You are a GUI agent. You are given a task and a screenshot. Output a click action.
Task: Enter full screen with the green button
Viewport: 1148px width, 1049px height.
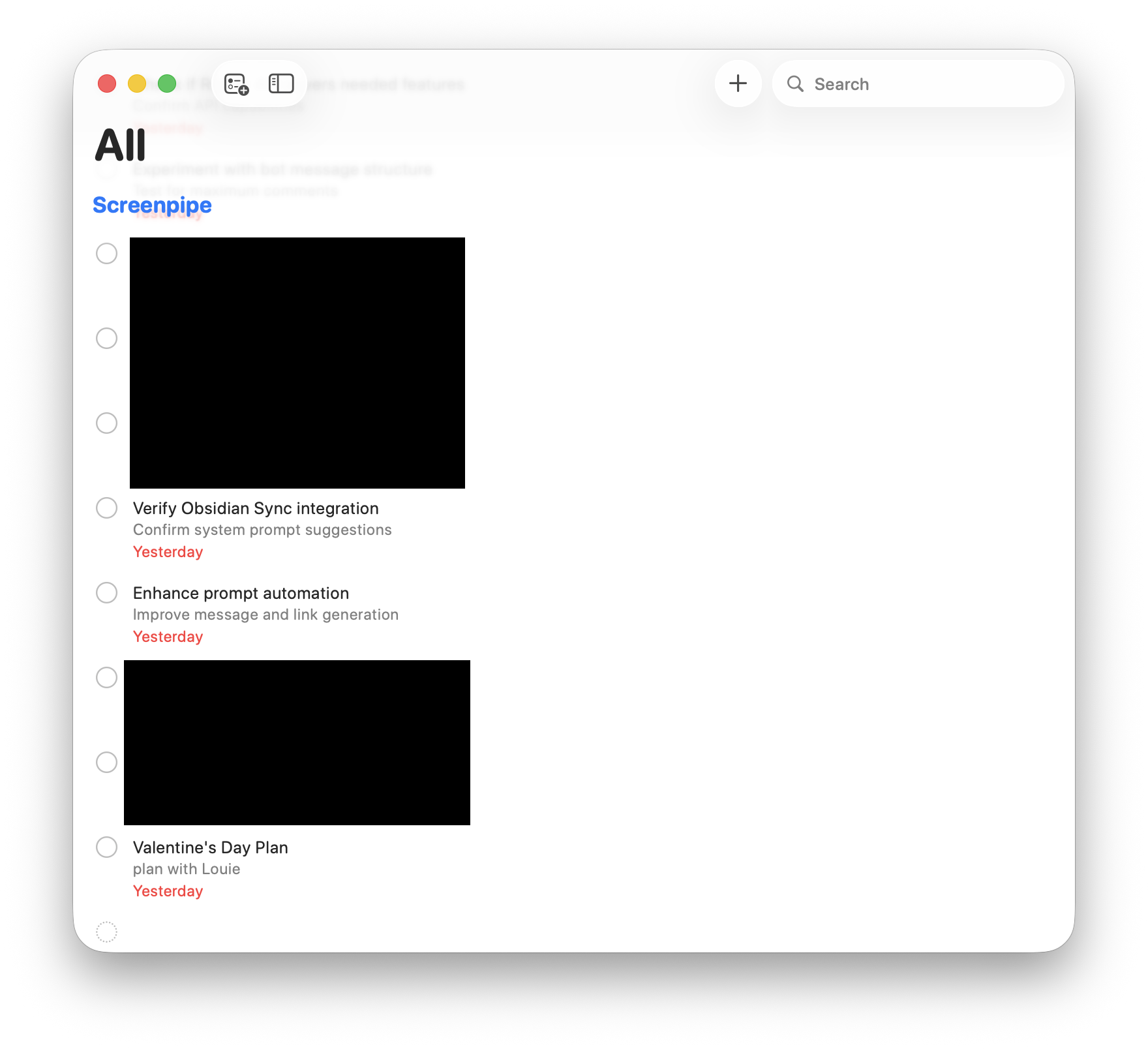167,84
